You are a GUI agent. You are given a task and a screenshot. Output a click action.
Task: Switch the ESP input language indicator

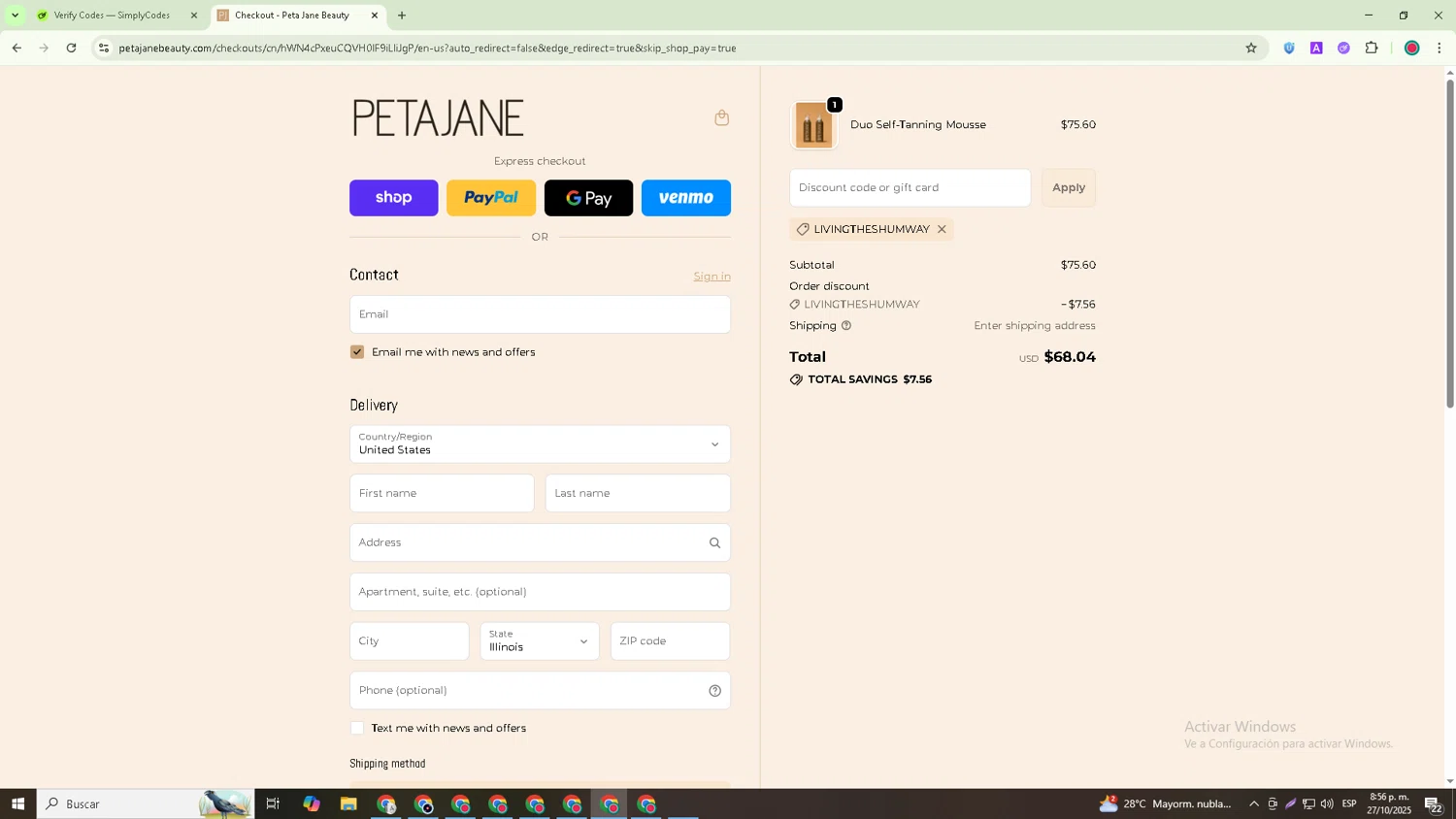(1349, 804)
